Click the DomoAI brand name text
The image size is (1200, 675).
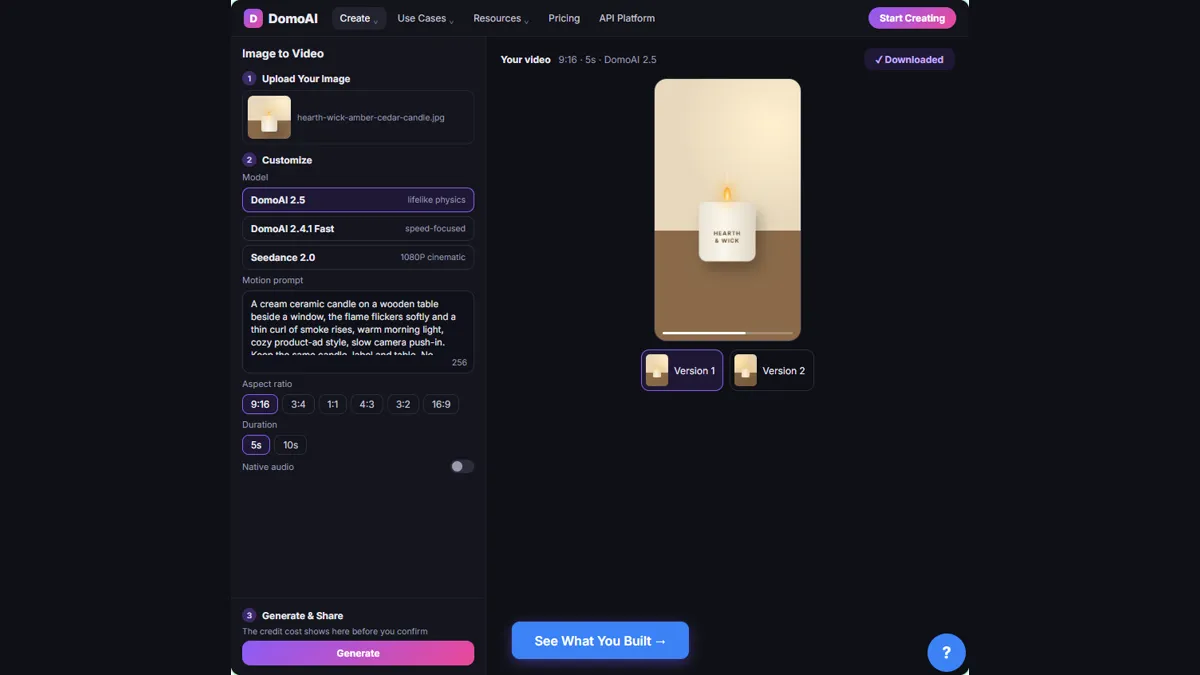pos(293,18)
